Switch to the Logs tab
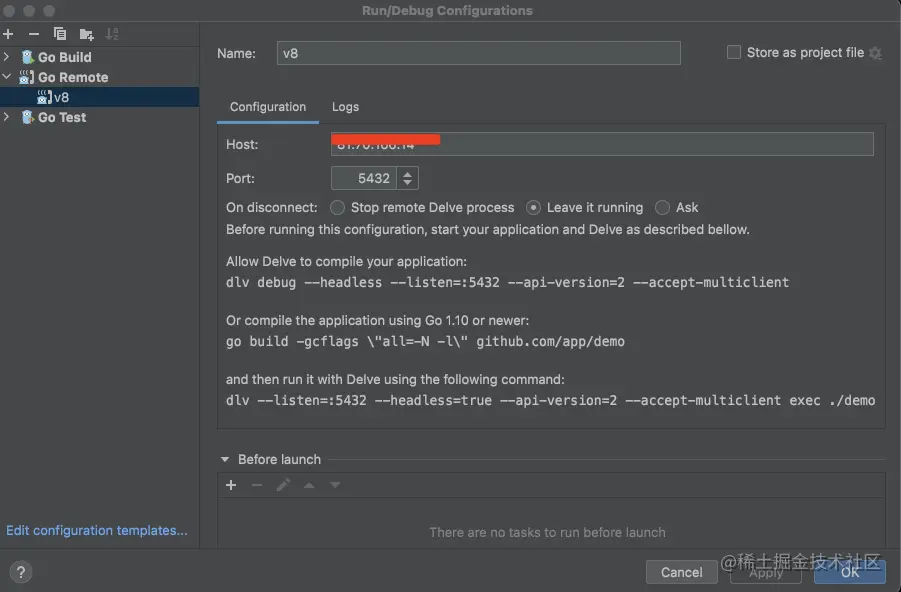Image resolution: width=901 pixels, height=592 pixels. 345,107
